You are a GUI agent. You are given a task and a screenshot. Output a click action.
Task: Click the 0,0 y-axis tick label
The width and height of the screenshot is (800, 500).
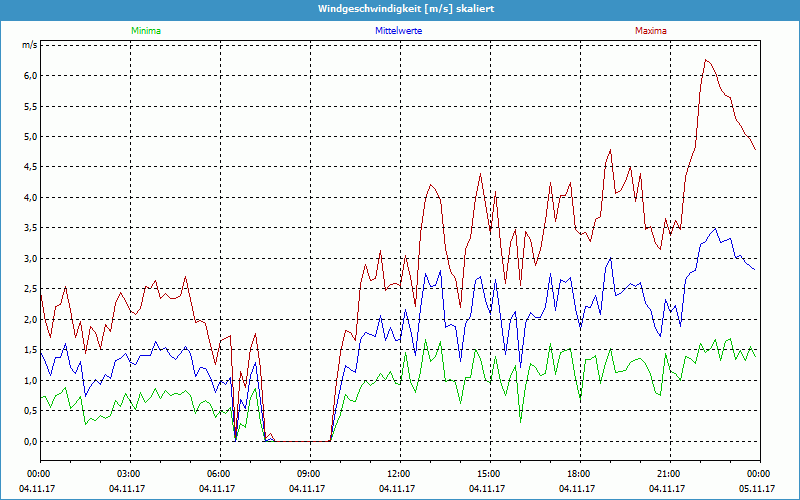click(30, 441)
